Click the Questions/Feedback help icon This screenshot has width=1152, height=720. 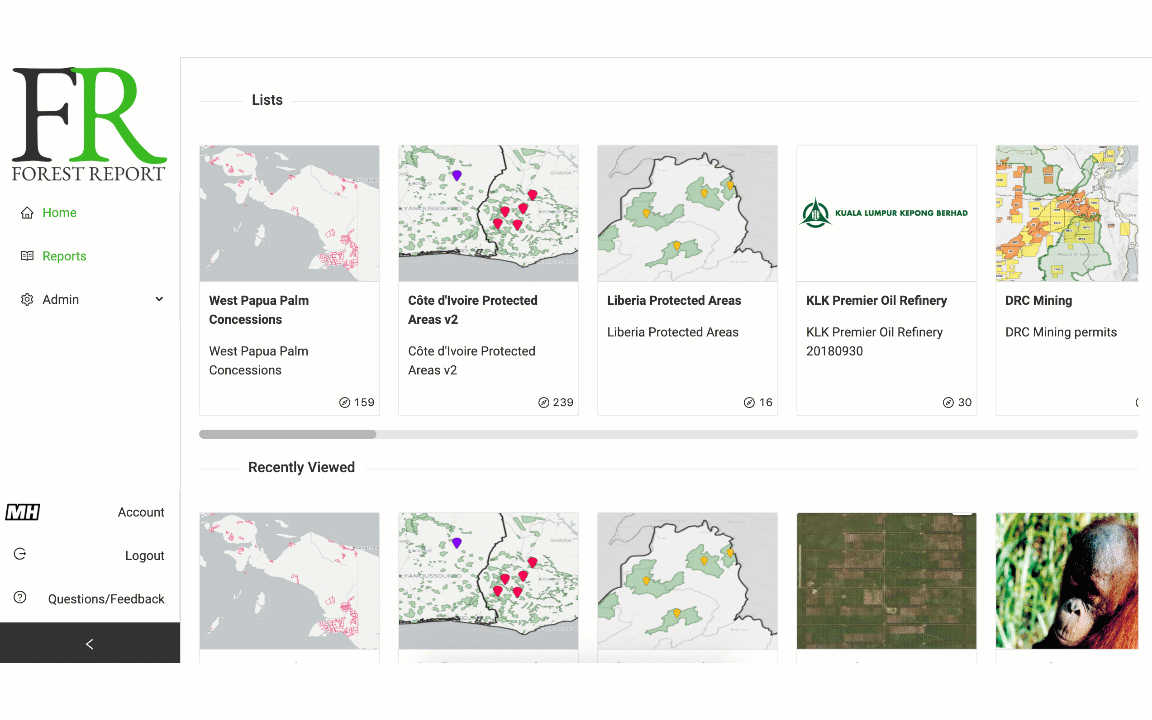pyautogui.click(x=20, y=598)
